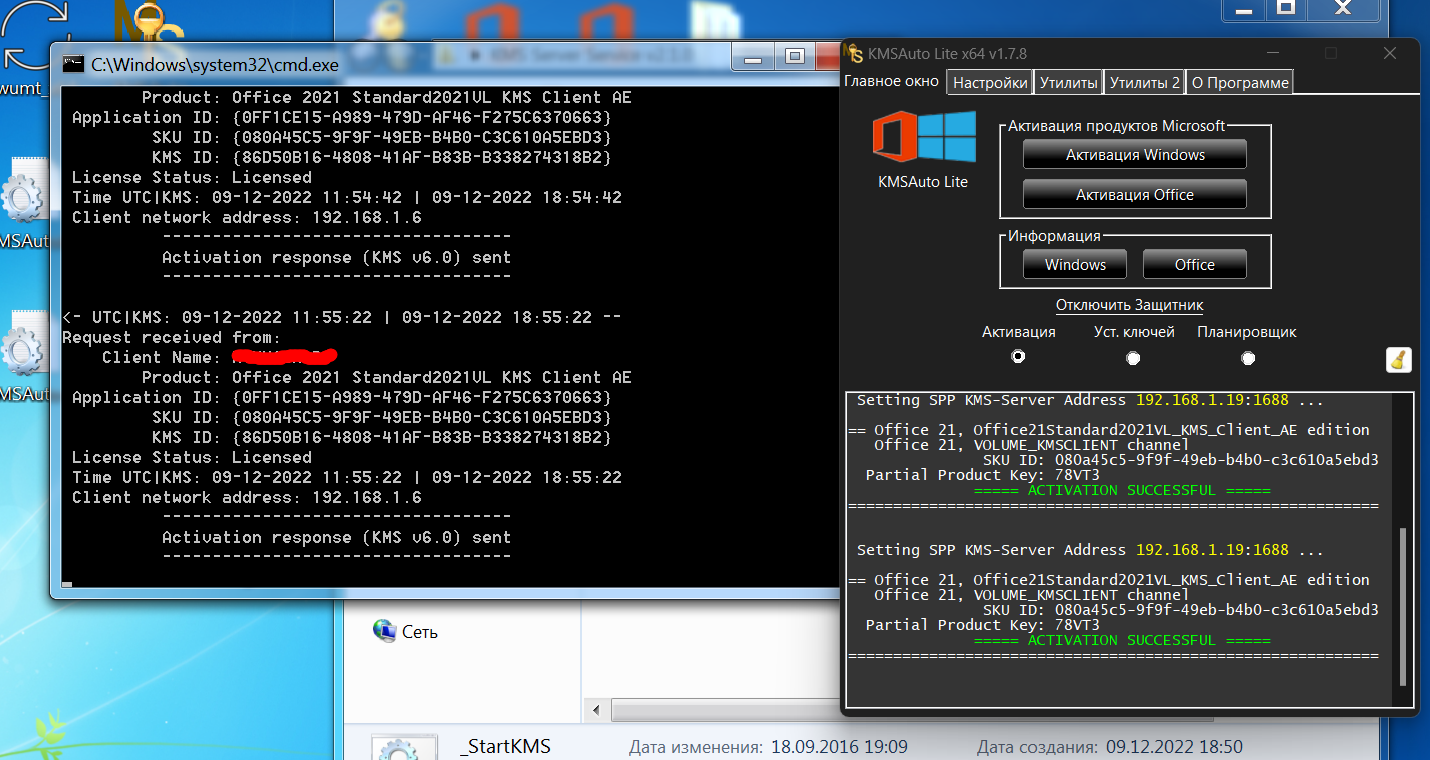Image resolution: width=1430 pixels, height=760 pixels.
Task: Click the Windows information button
Action: [x=1075, y=265]
